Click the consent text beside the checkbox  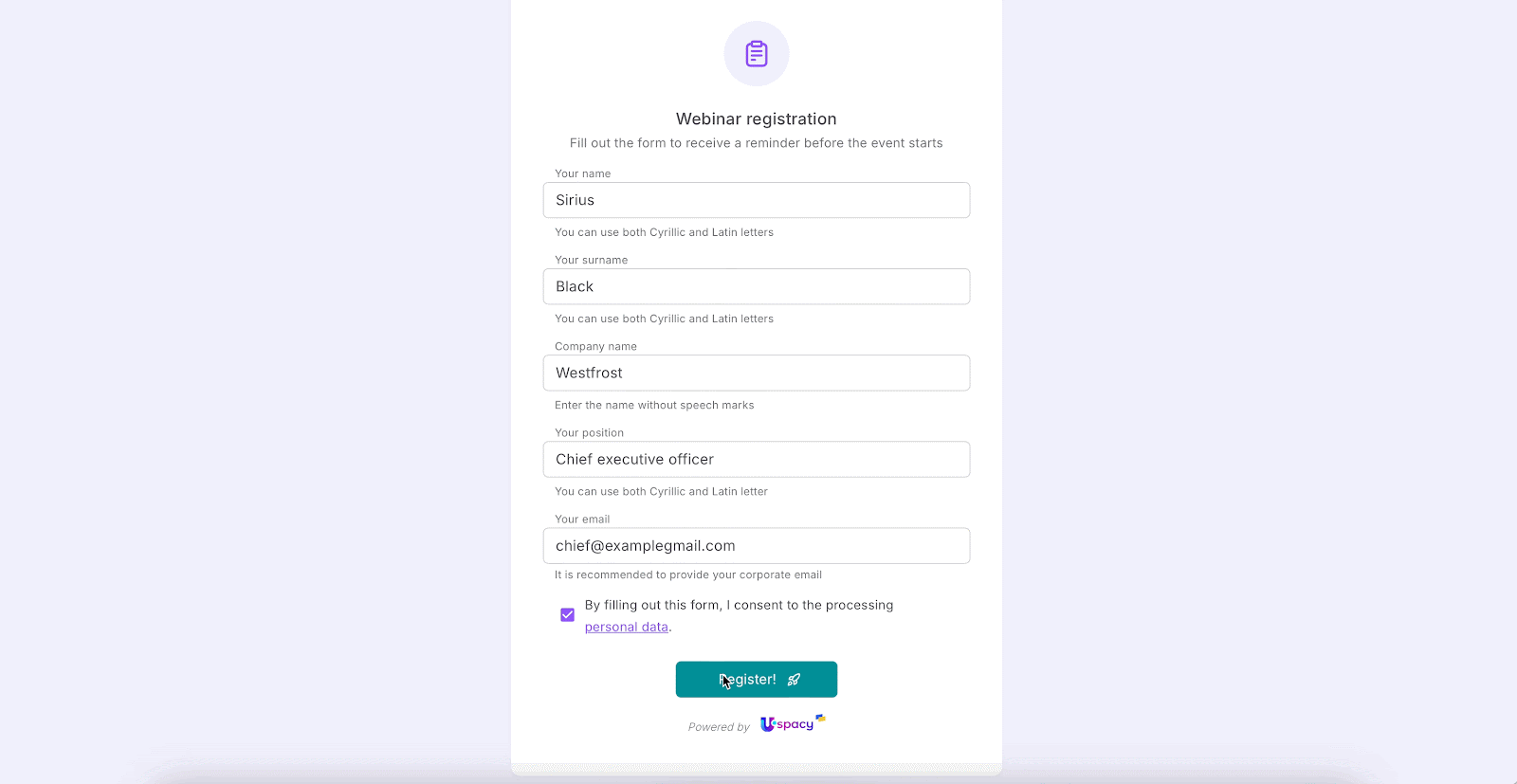pyautogui.click(x=739, y=605)
